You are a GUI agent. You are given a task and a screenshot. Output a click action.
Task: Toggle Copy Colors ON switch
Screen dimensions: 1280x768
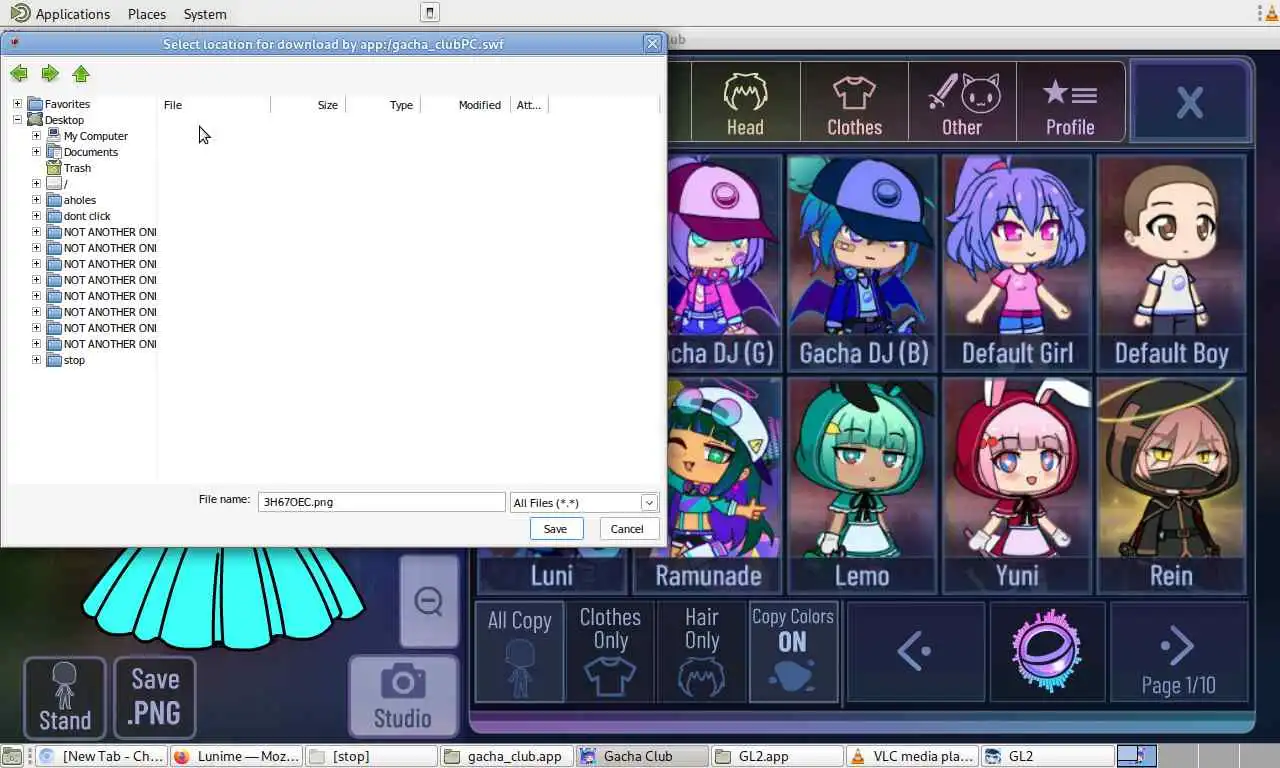pyautogui.click(x=792, y=651)
